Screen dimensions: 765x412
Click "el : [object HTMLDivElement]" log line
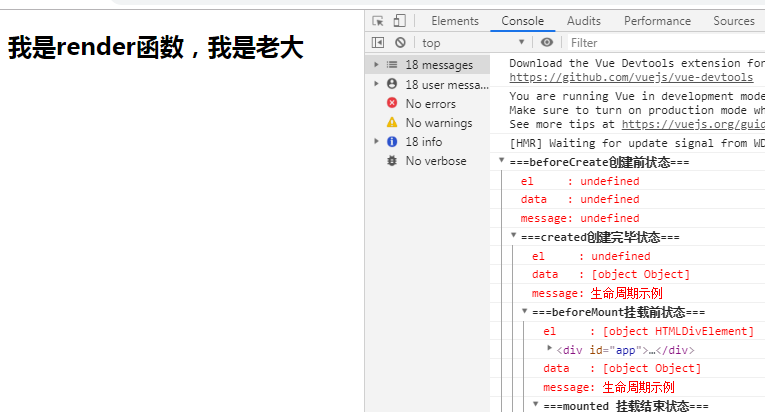[x=648, y=331]
